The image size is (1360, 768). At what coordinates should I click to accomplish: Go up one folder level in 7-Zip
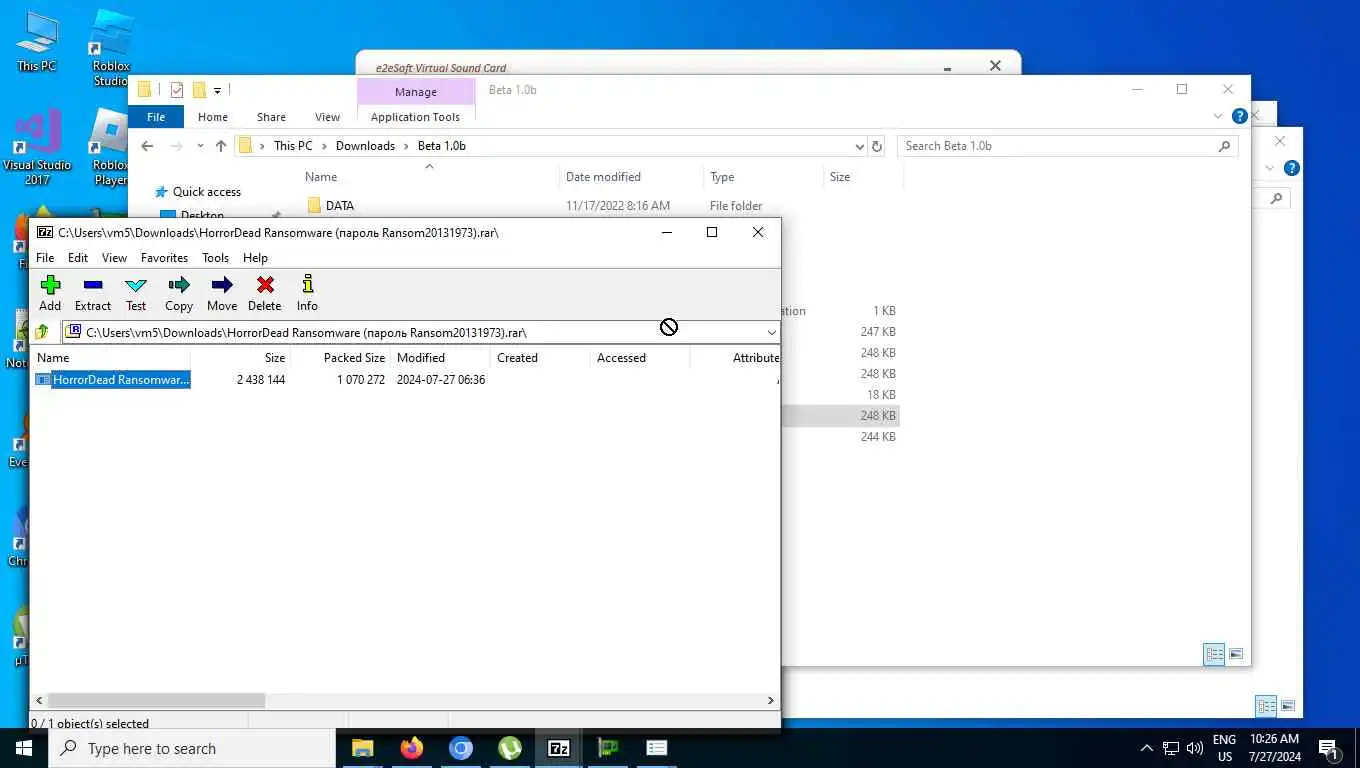[42, 332]
